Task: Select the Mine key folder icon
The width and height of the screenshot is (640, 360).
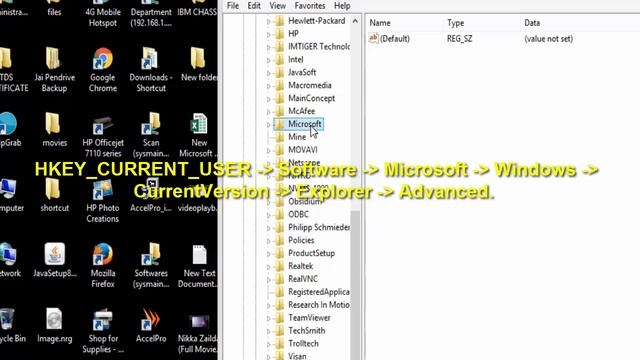Action: point(280,137)
